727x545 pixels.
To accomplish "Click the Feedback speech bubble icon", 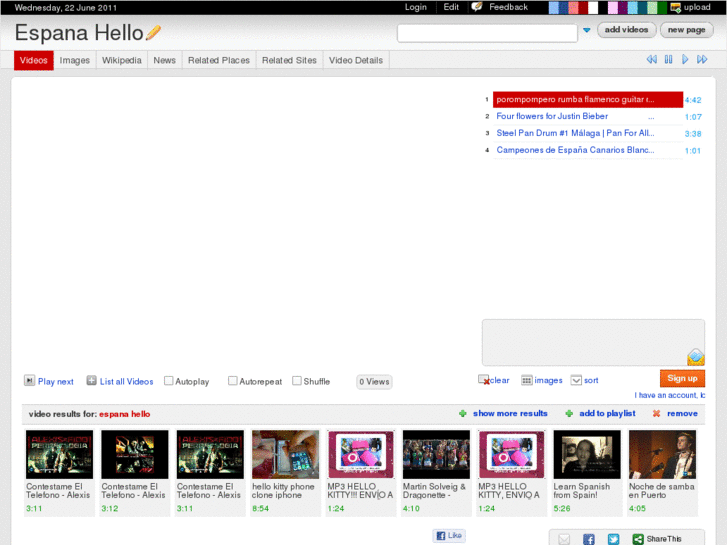I will pos(477,7).
